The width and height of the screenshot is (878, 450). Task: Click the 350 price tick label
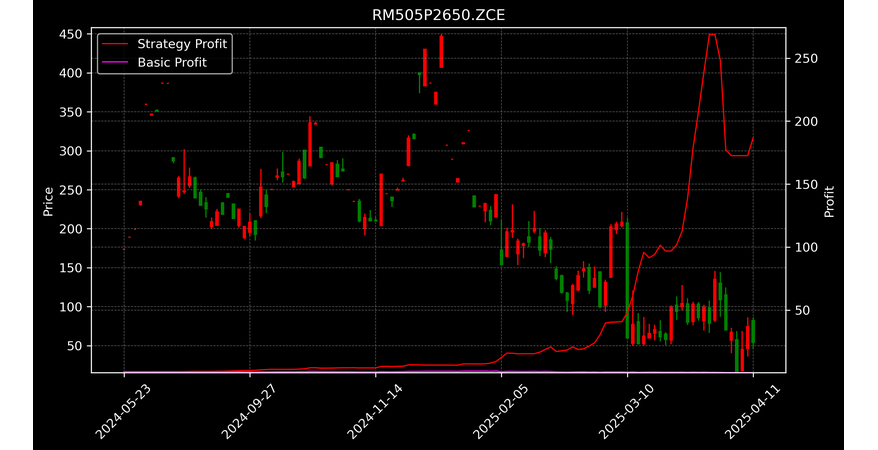[x=71, y=112]
